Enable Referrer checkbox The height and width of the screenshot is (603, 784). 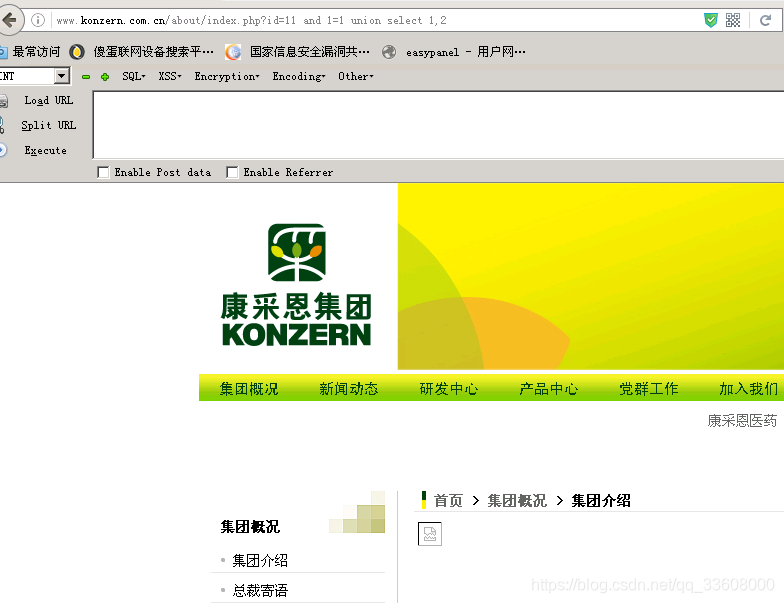click(232, 172)
